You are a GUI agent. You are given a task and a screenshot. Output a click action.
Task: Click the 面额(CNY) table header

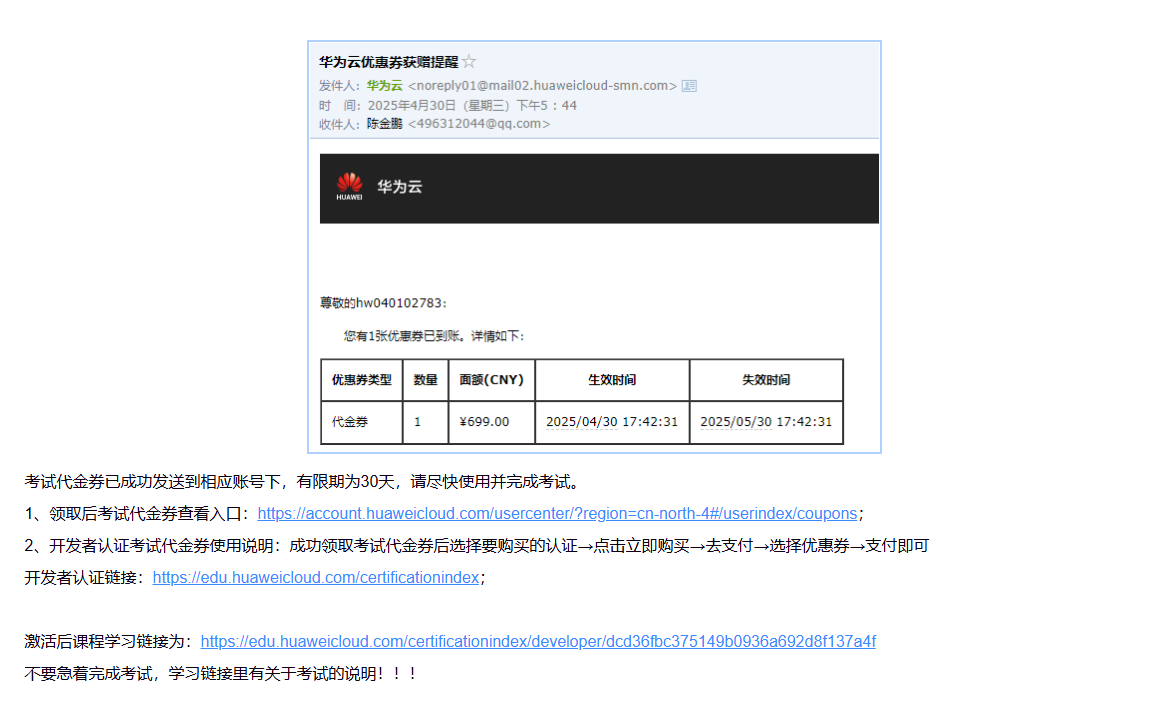pos(491,380)
